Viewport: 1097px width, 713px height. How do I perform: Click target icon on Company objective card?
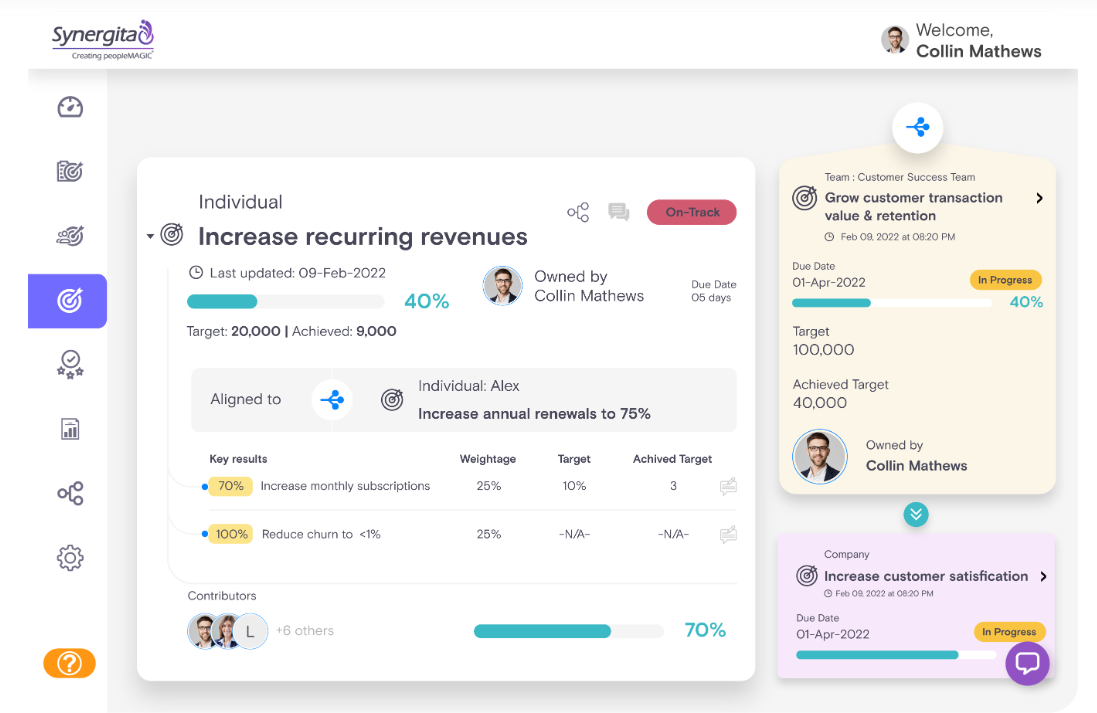point(807,576)
